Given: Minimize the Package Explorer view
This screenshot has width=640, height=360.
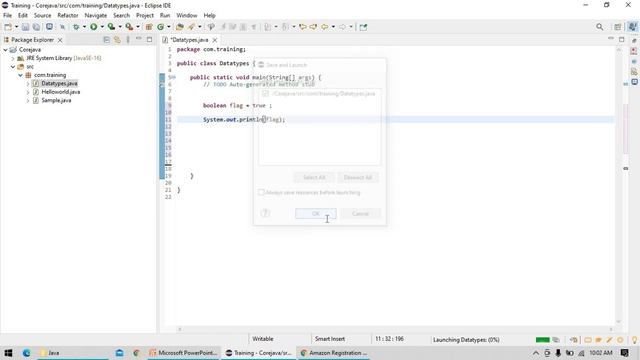Looking at the screenshot, I should tap(139, 39).
